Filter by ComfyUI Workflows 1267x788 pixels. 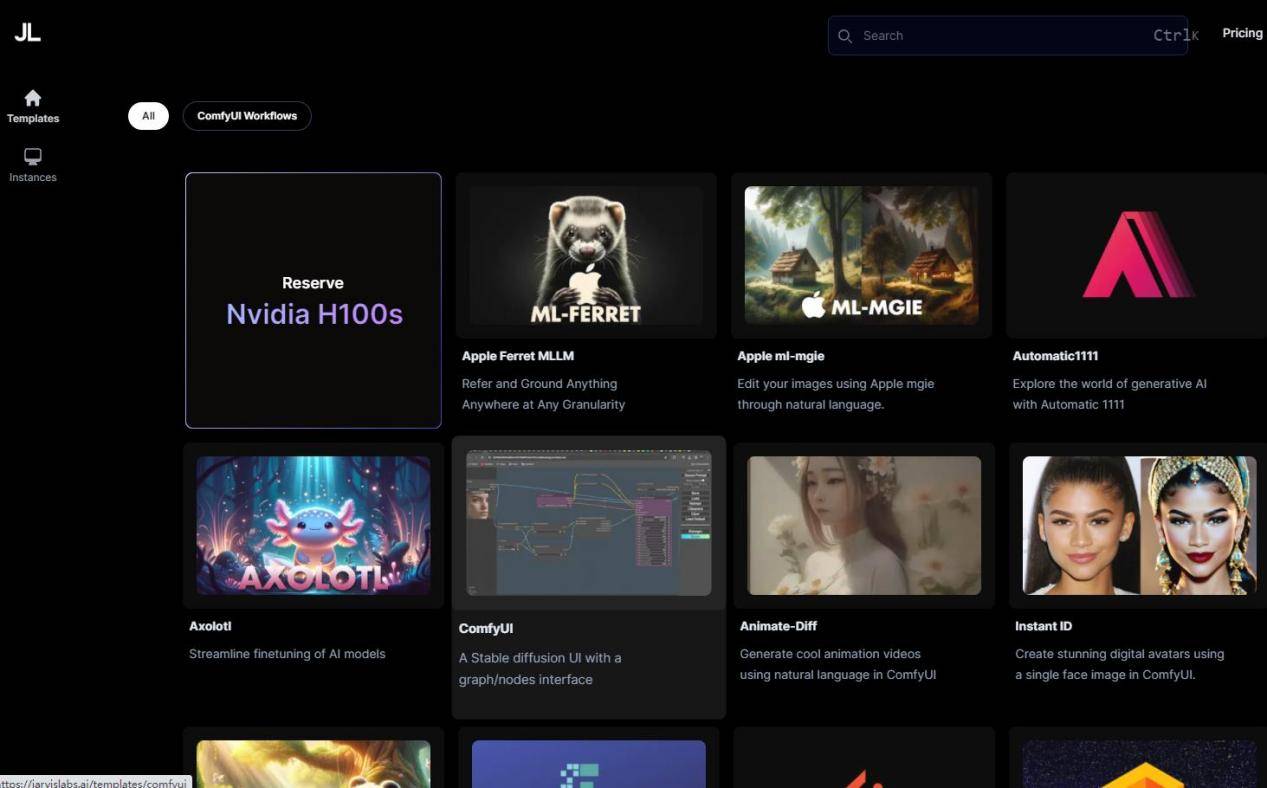pyautogui.click(x=247, y=116)
